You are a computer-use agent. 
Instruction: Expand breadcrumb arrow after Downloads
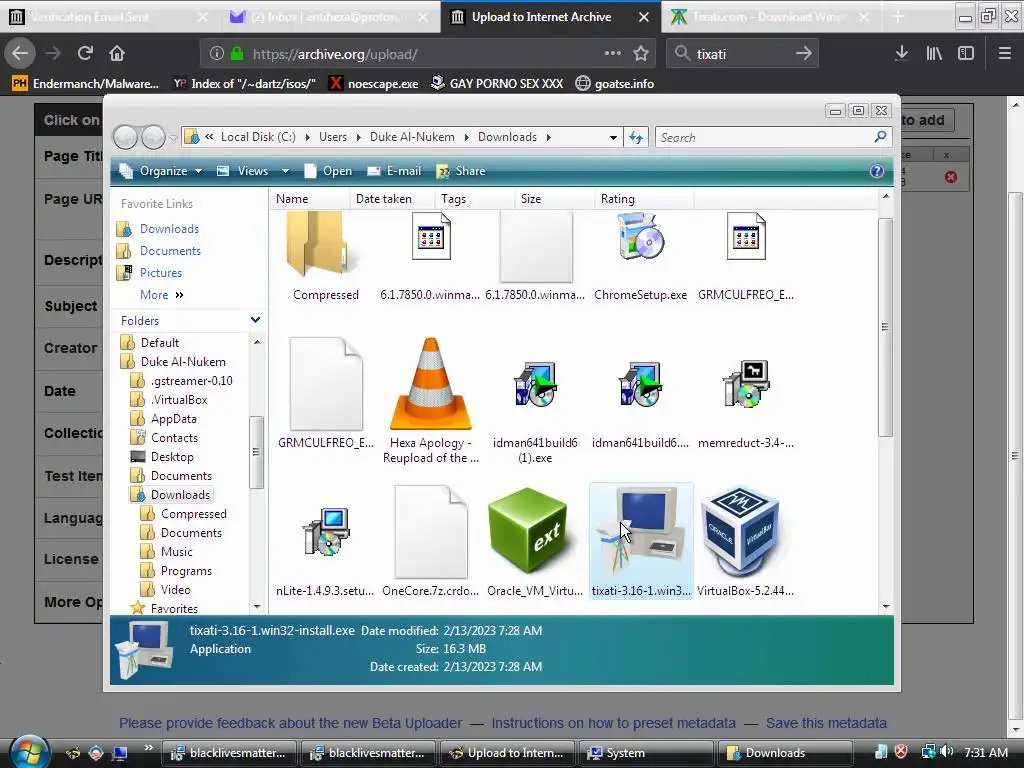pyautogui.click(x=549, y=137)
